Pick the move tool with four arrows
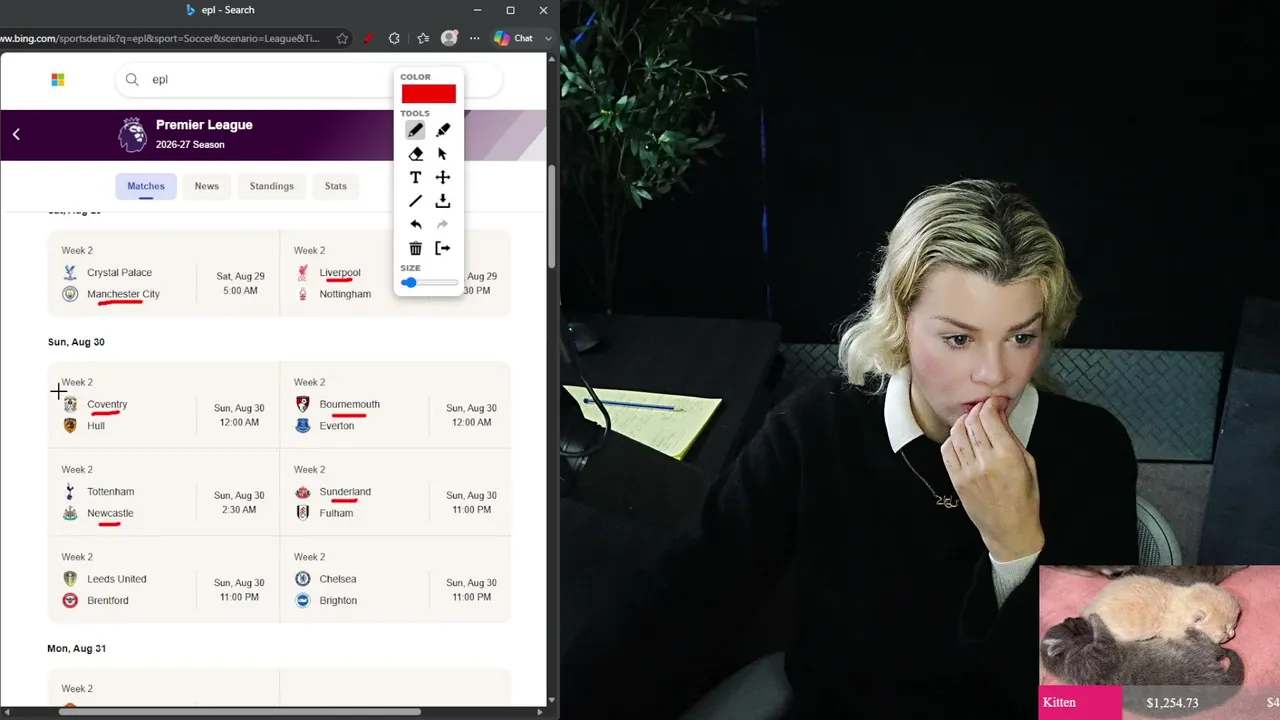 click(443, 177)
